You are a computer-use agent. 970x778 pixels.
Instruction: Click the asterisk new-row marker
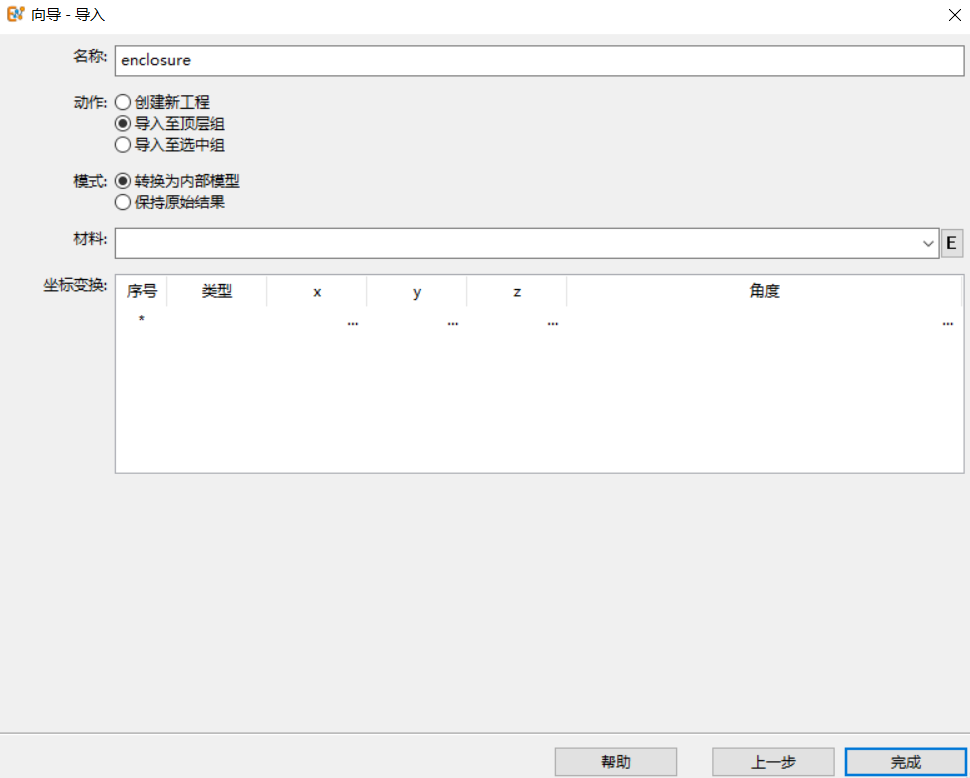[142, 319]
